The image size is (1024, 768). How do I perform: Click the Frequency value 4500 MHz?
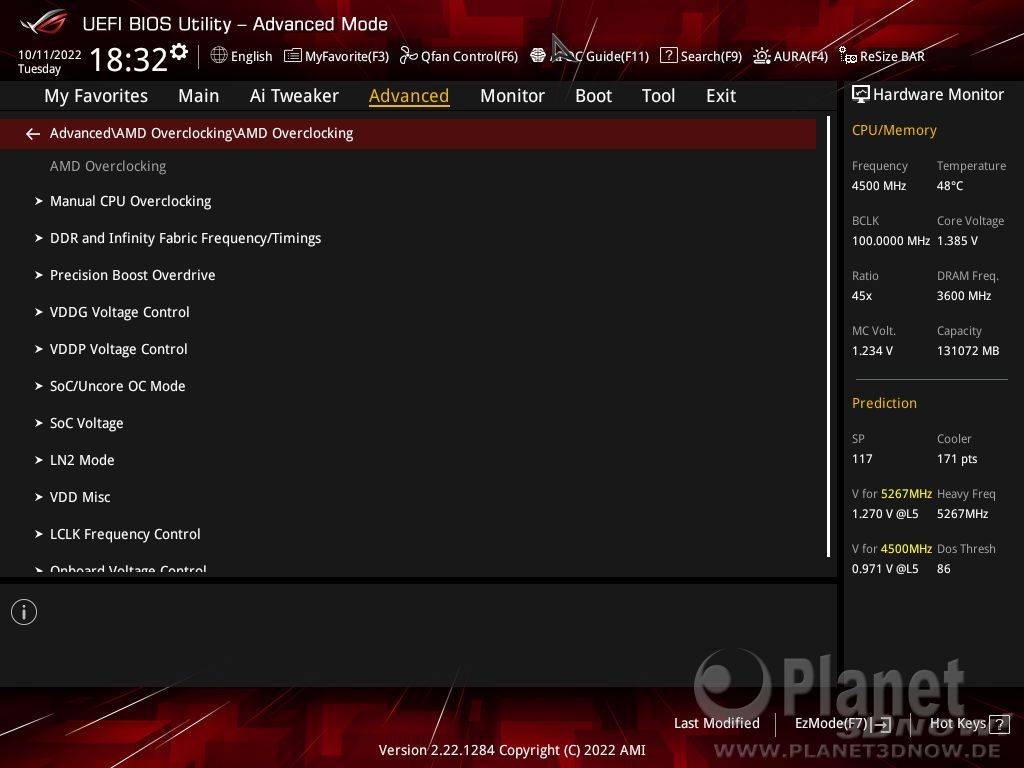coord(878,186)
